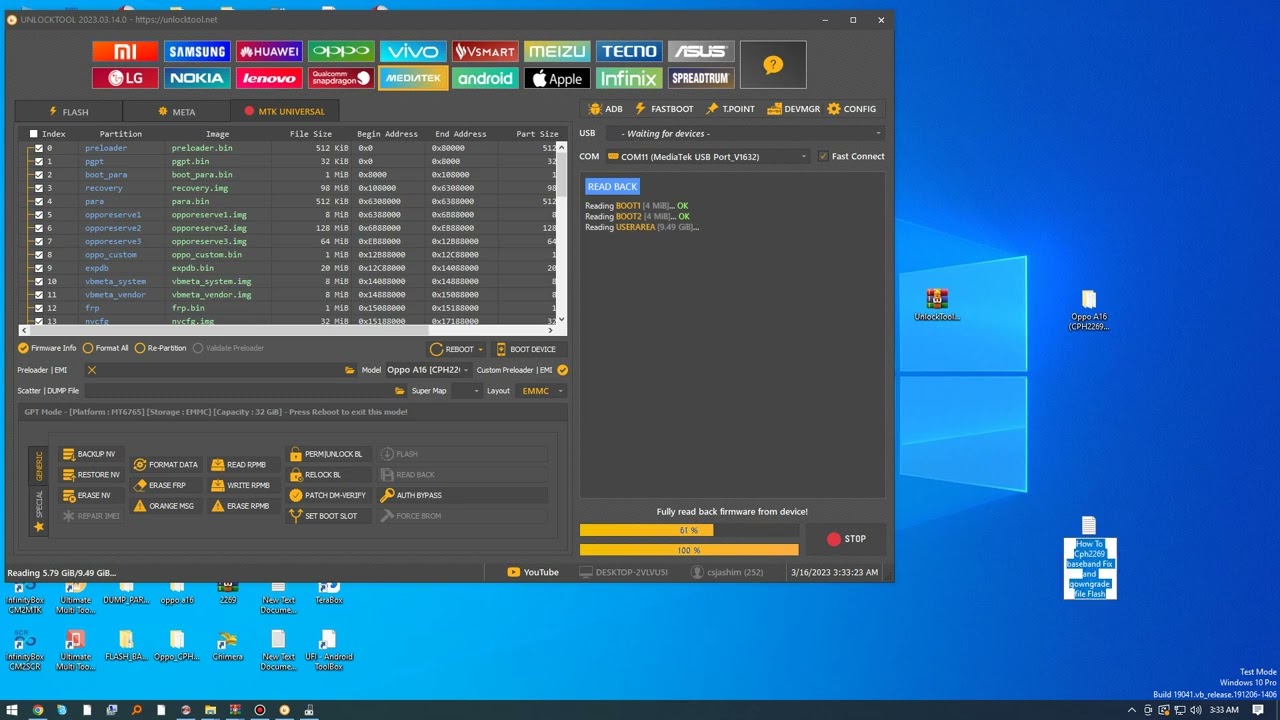
Task: Open UFI Android ToolBox desktop shortcut
Action: [x=329, y=651]
